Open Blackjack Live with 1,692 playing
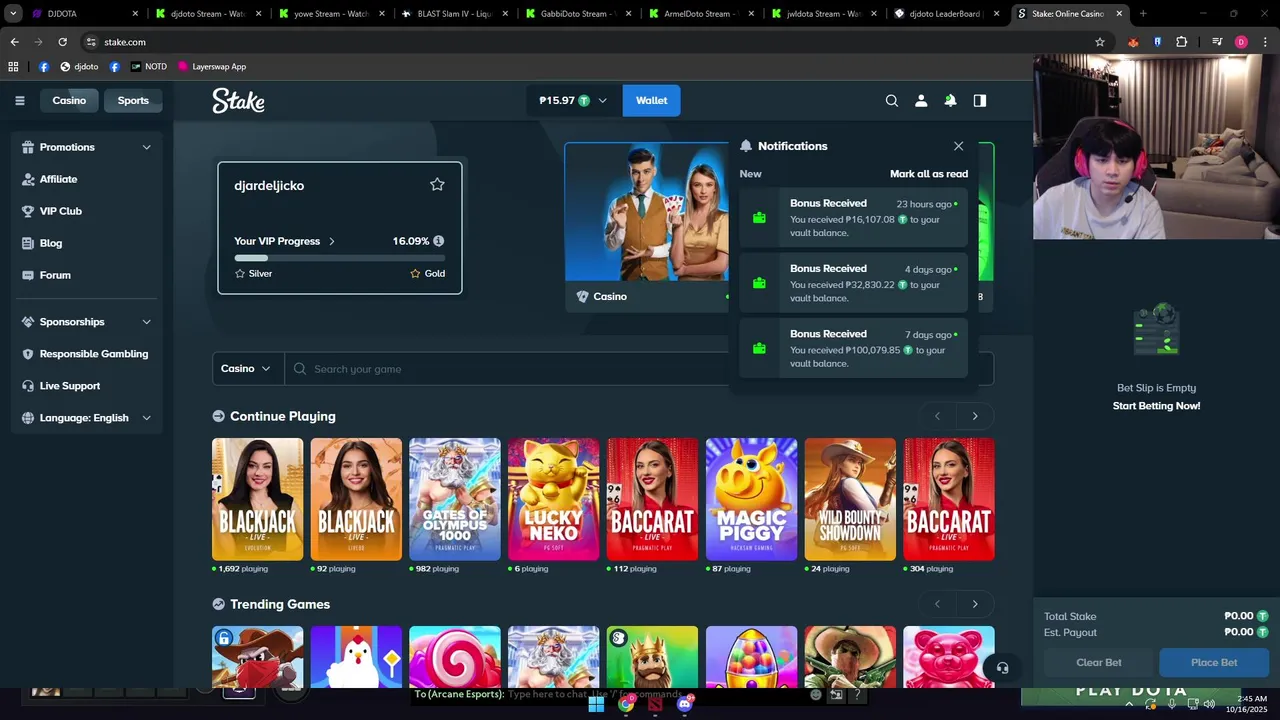The height and width of the screenshot is (720, 1280). (x=257, y=499)
